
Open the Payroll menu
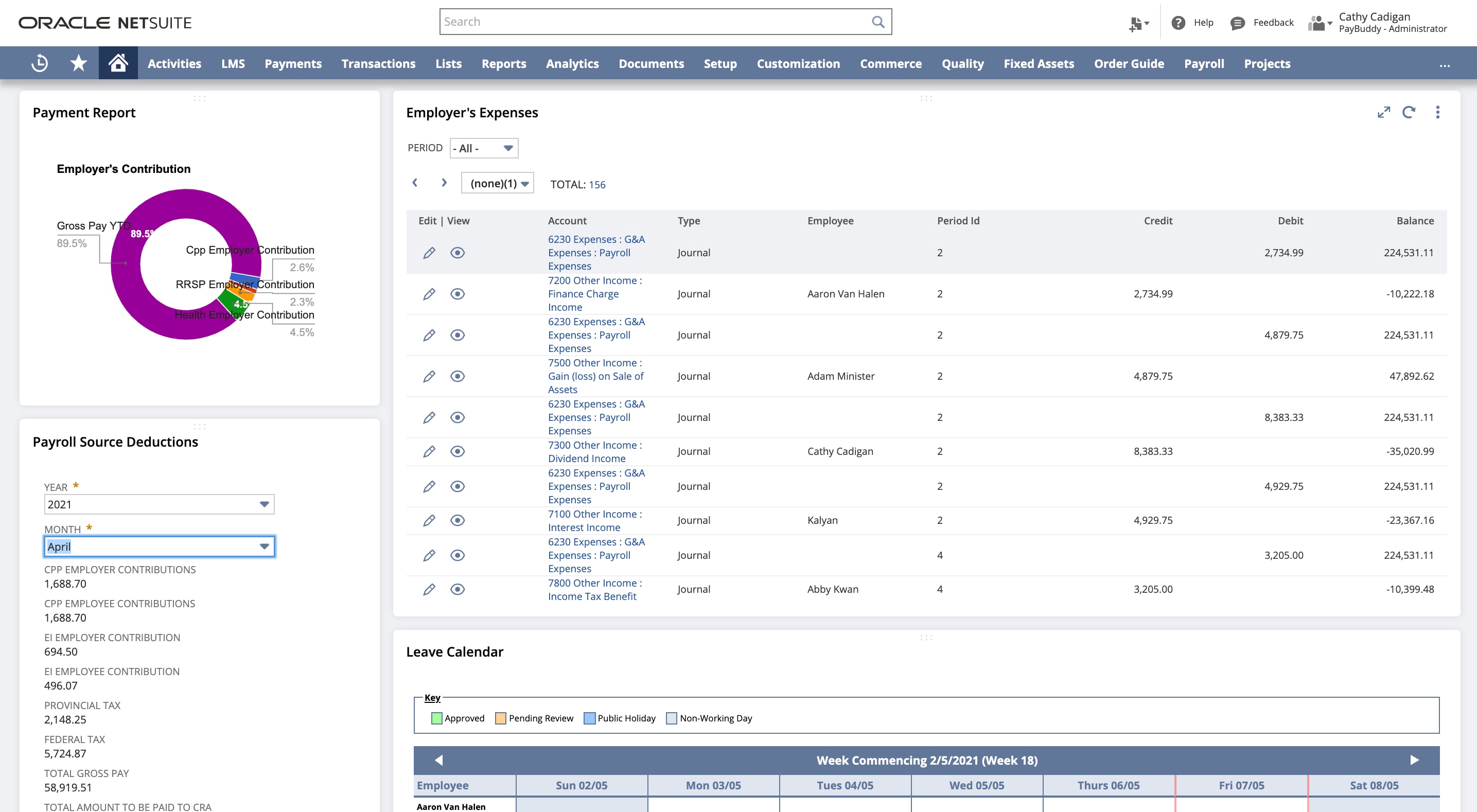click(1204, 64)
